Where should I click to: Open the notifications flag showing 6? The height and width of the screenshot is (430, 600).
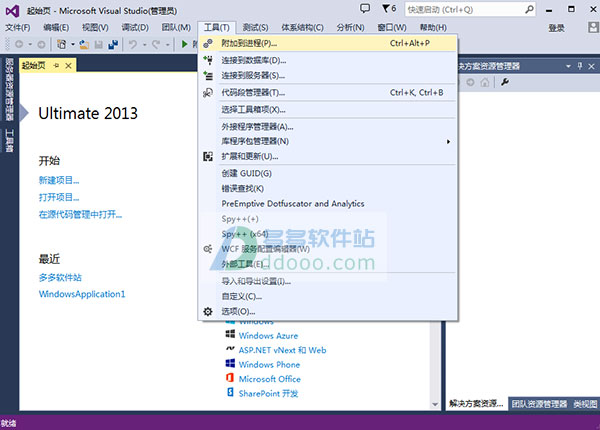(x=389, y=8)
